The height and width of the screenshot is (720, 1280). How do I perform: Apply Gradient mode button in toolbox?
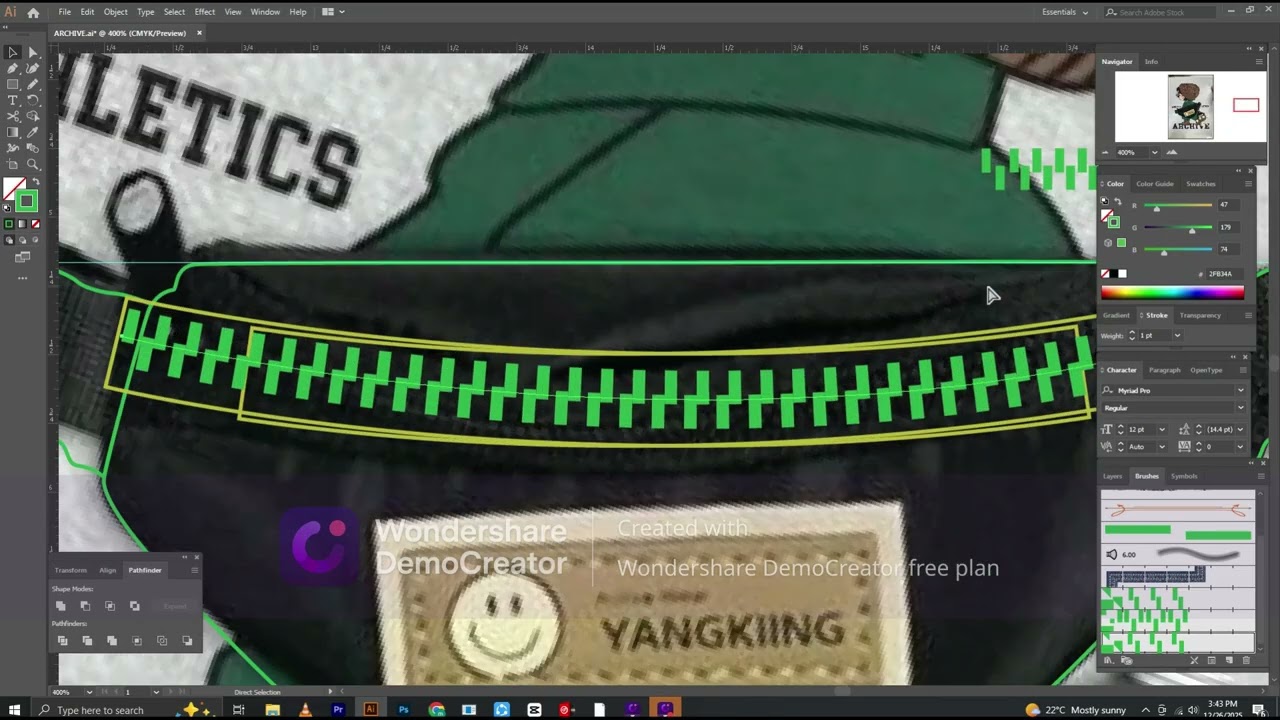point(21,224)
